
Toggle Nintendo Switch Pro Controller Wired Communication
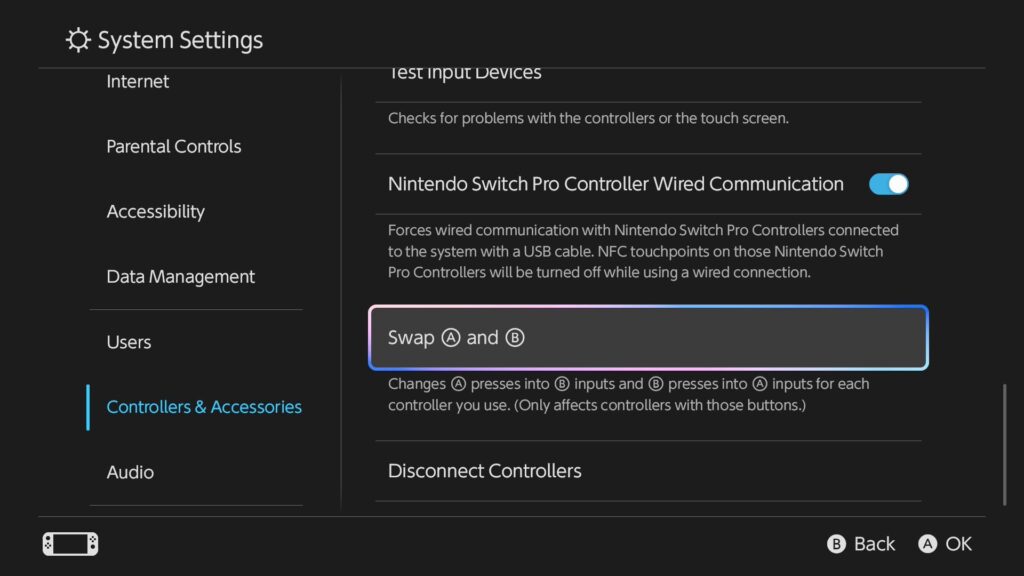click(x=888, y=184)
